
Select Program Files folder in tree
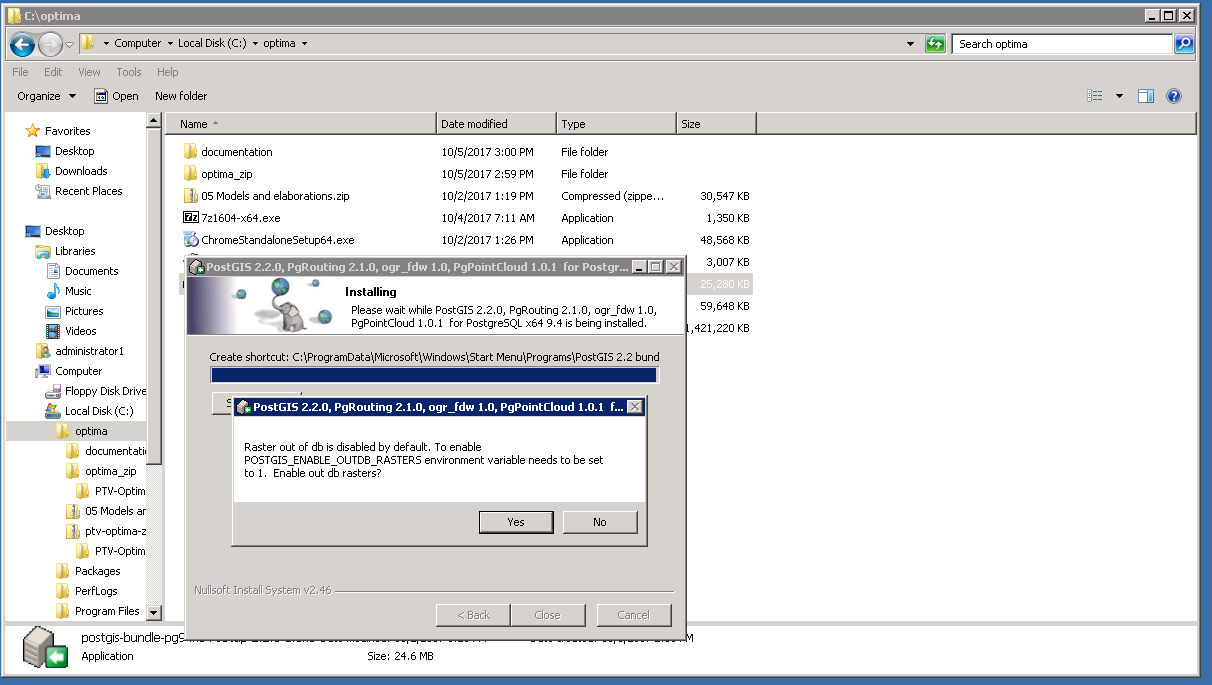coord(107,611)
